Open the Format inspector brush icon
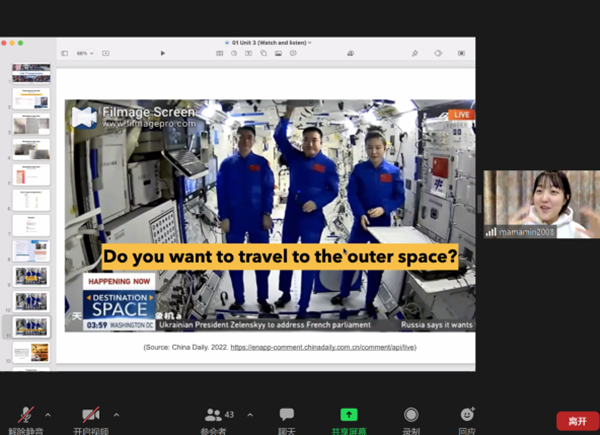Viewport: 600px width, 435px height. pos(415,53)
